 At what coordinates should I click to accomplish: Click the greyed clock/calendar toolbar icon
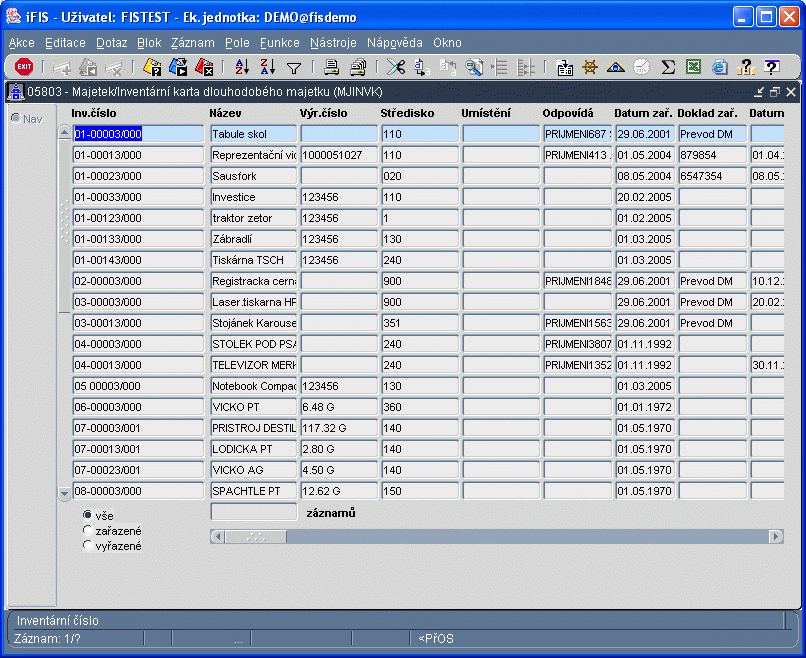pyautogui.click(x=642, y=67)
